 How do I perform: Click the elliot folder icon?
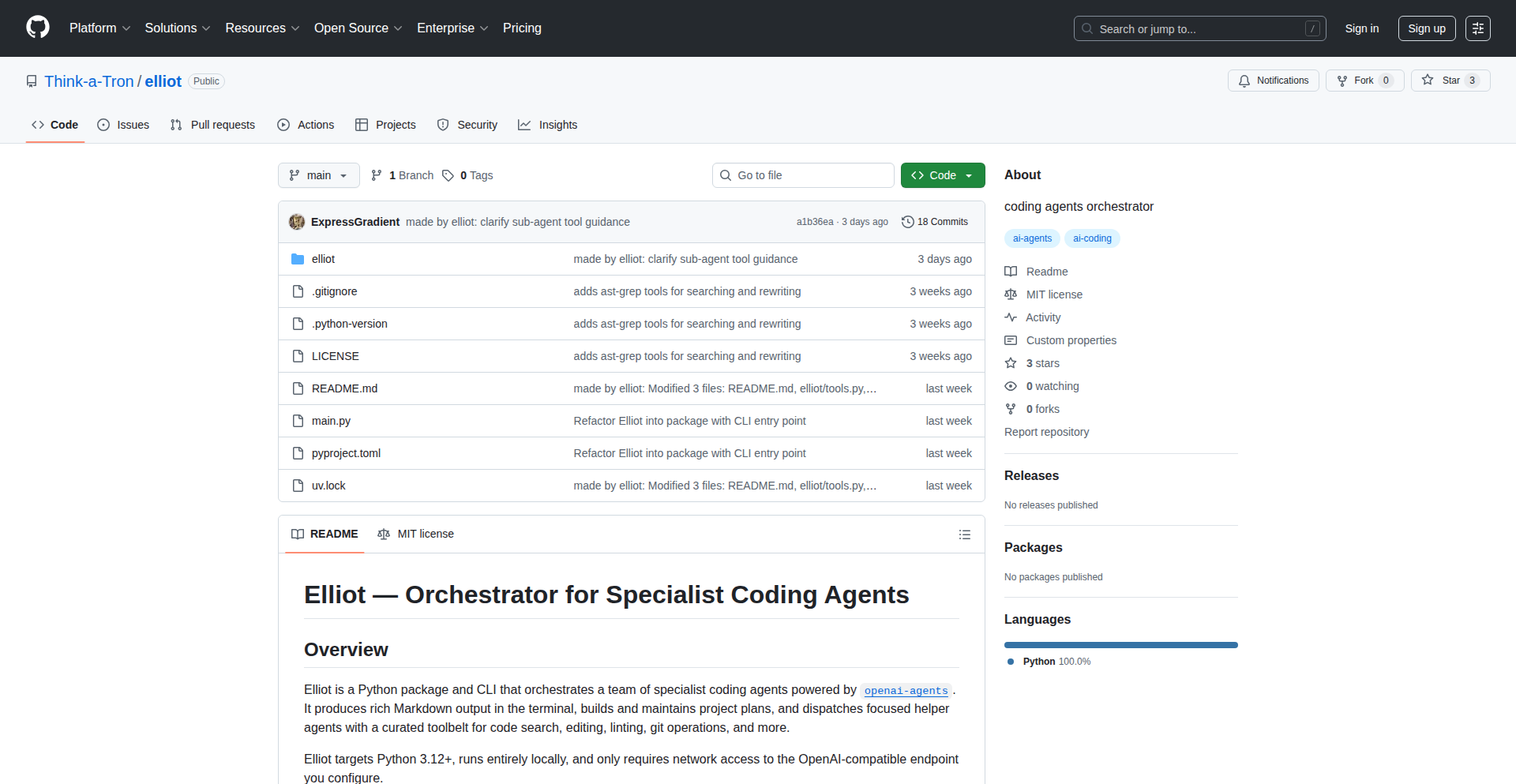click(298, 259)
